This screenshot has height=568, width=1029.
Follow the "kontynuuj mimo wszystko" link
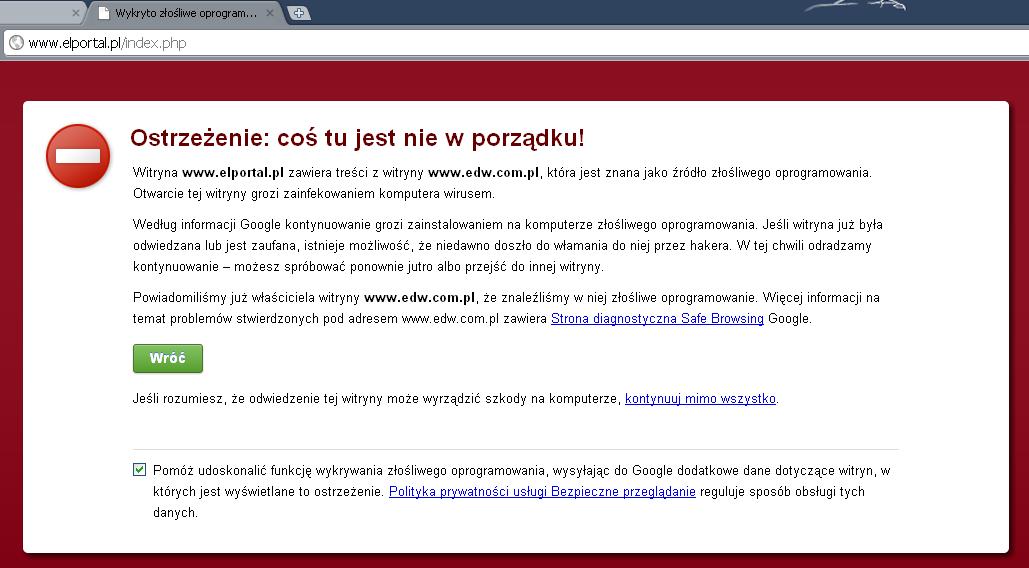[700, 399]
